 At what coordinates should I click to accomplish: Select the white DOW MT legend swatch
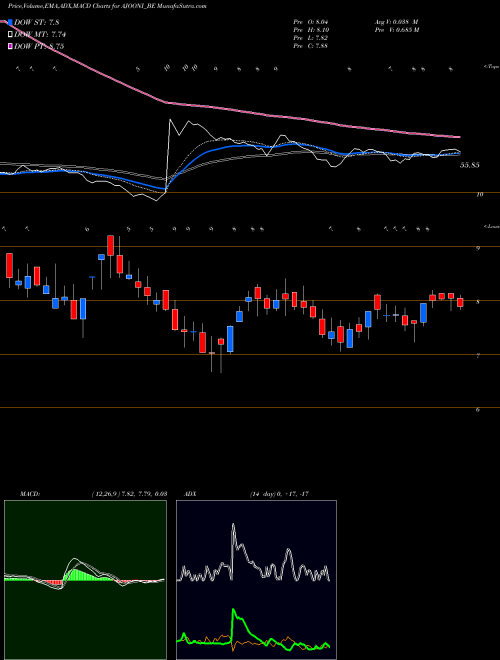[x=10, y=34]
